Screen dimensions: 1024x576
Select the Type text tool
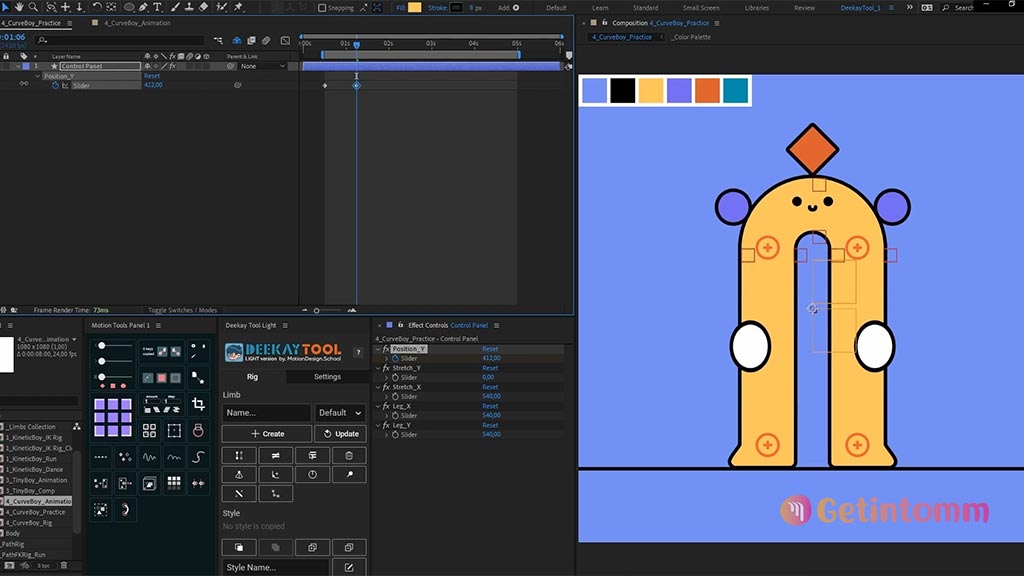click(157, 7)
